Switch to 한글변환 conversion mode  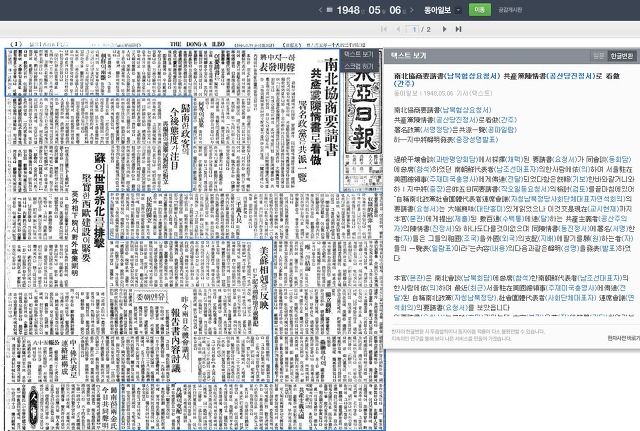pyautogui.click(x=621, y=56)
